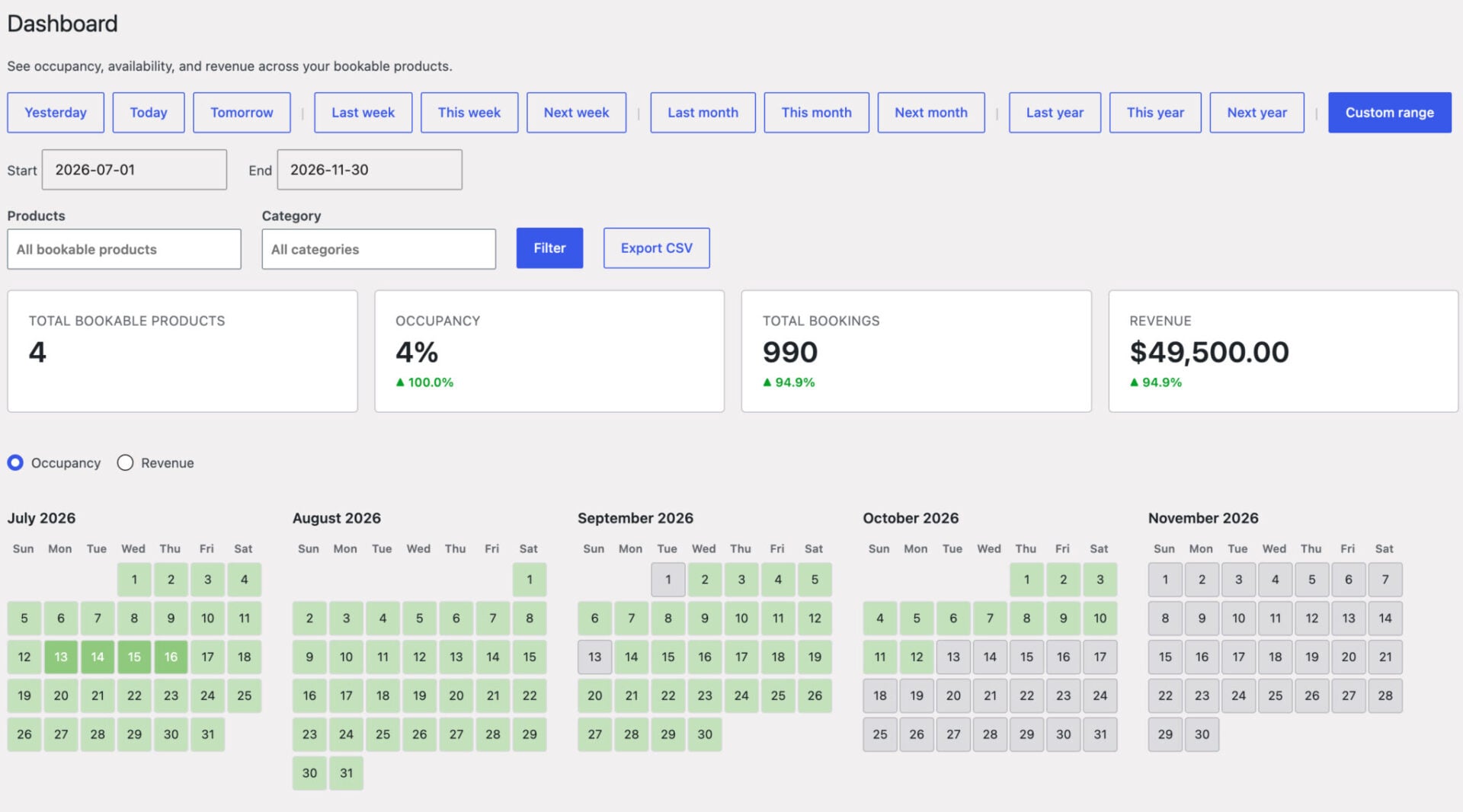Open October 31 day cell
Viewport: 1463px width, 812px height.
coord(1100,734)
